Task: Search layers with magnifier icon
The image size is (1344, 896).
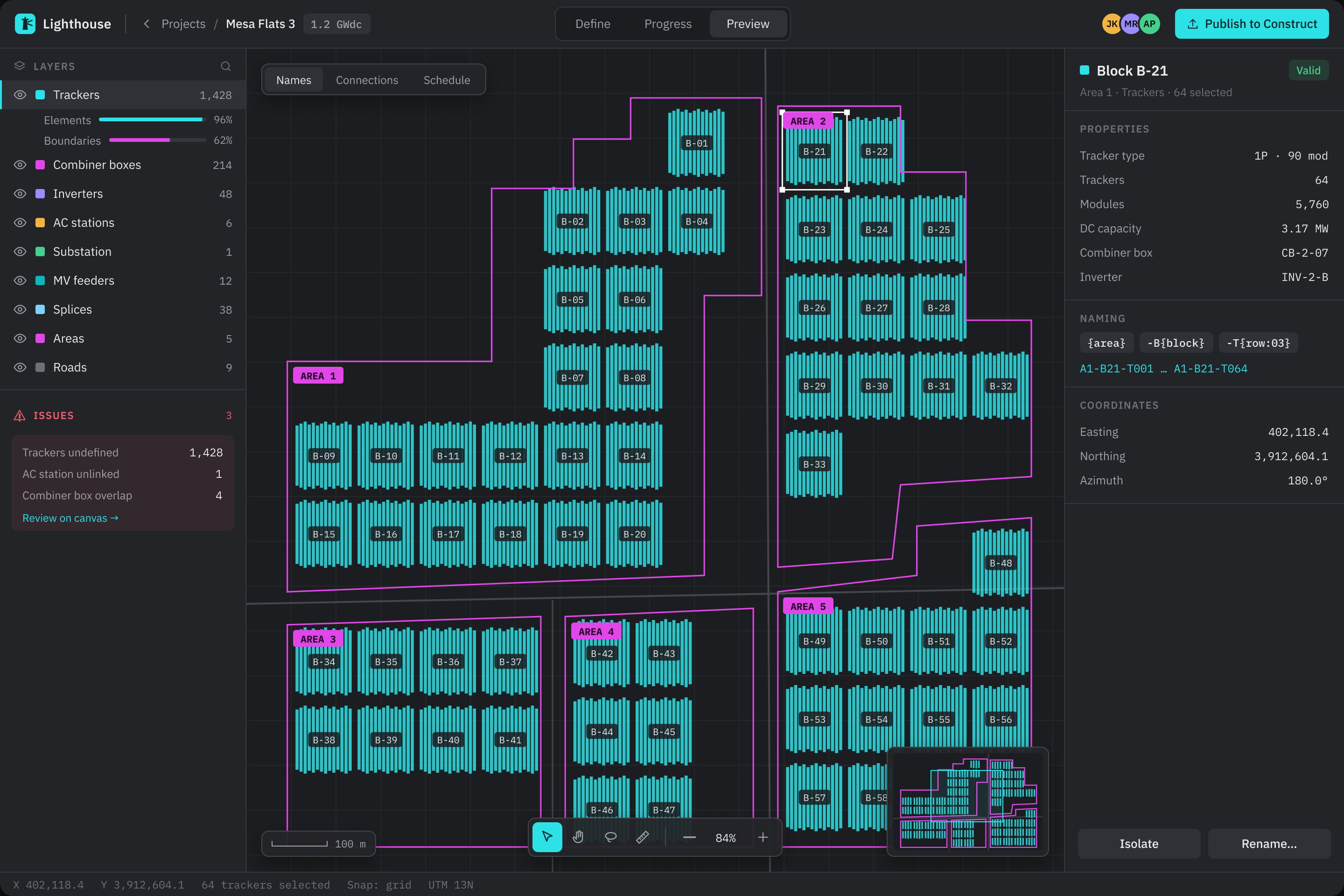Action: point(226,66)
